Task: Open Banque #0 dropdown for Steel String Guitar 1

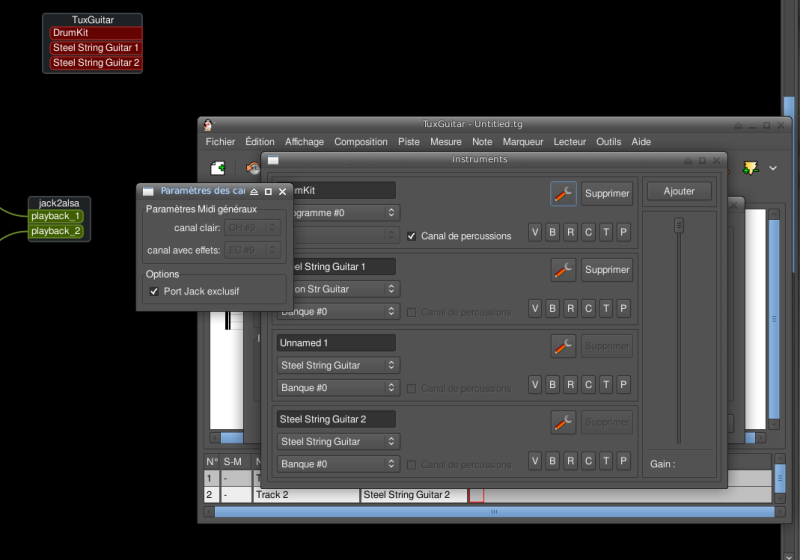Action: click(x=339, y=312)
